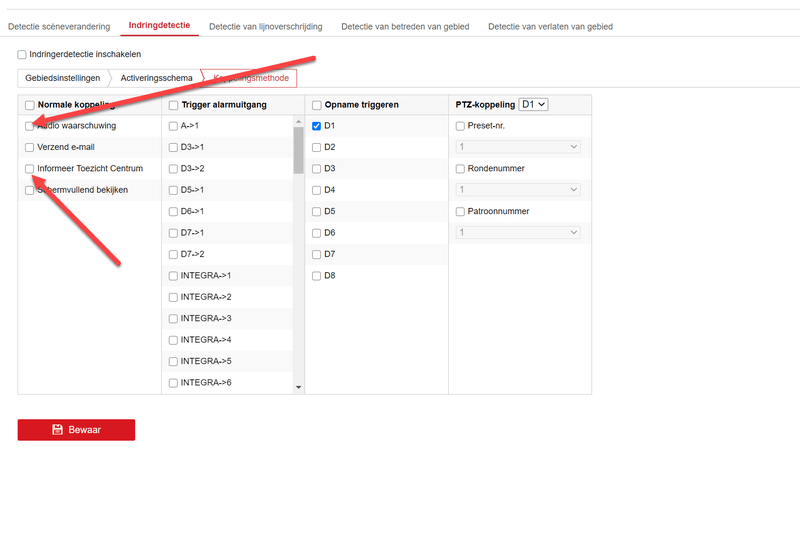Click the Bewaar save button
800x533 pixels.
76,429
